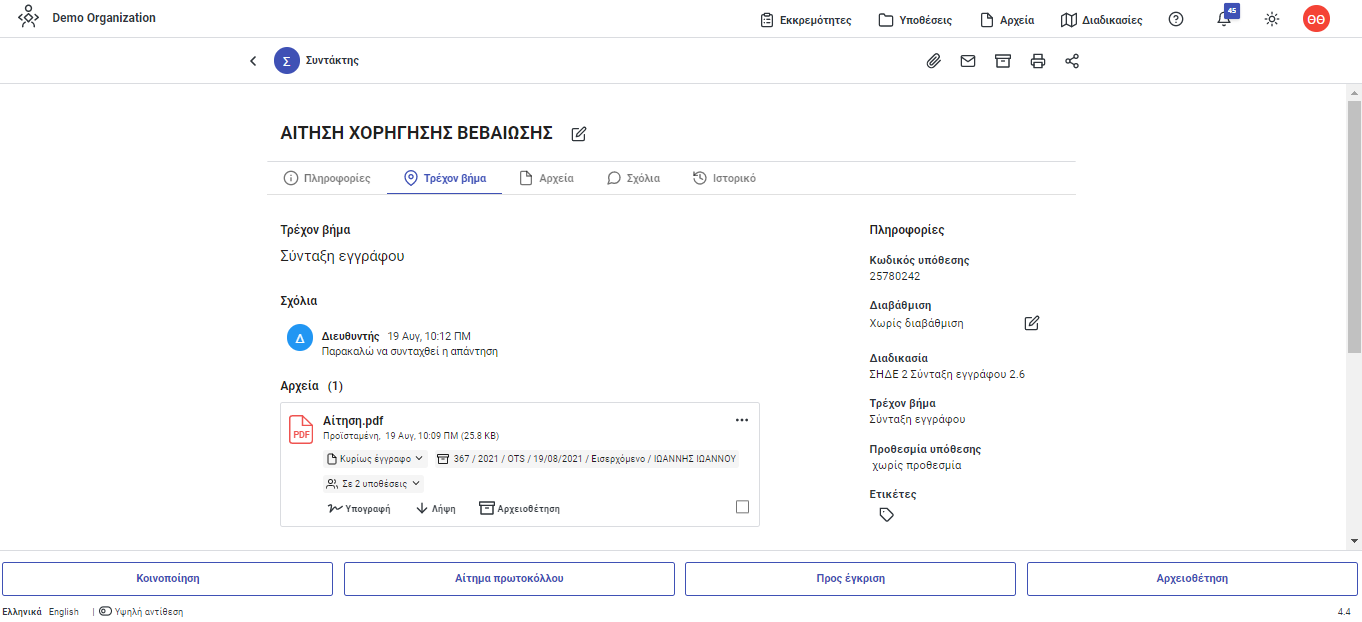
Task: Open three-dots menu for Αίτηση.pdf
Action: pos(741,420)
